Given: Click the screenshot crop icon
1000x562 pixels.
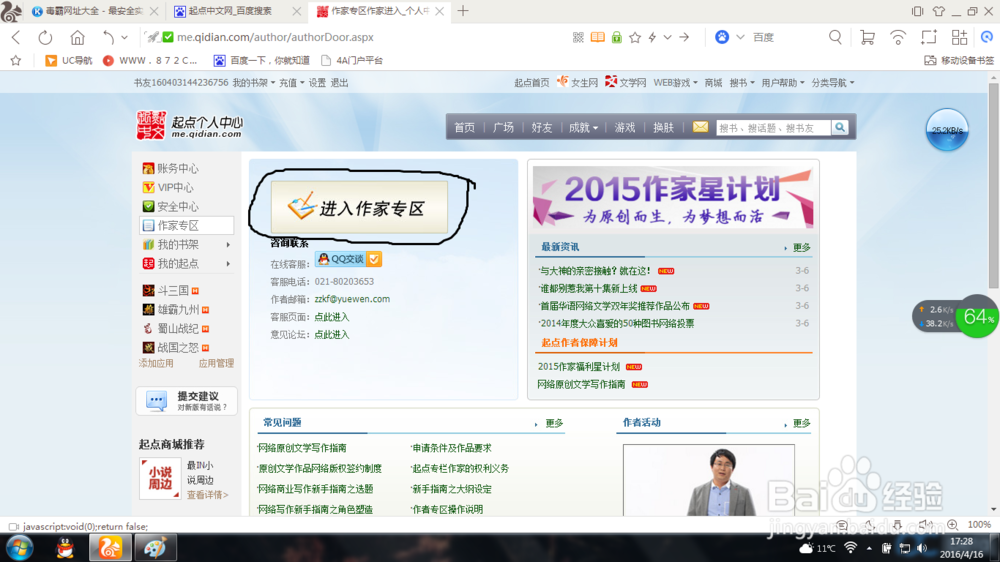Looking at the screenshot, I should pyautogui.click(x=929, y=38).
